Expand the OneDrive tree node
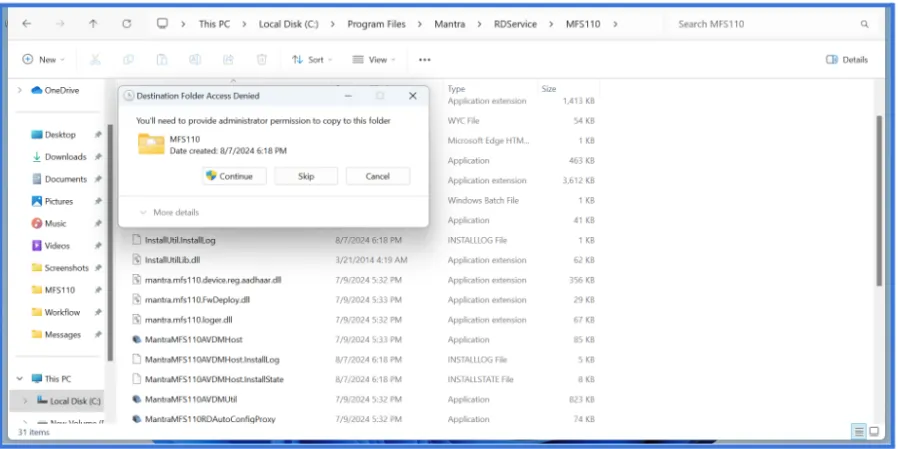This screenshot has width=898, height=449. tap(20, 90)
